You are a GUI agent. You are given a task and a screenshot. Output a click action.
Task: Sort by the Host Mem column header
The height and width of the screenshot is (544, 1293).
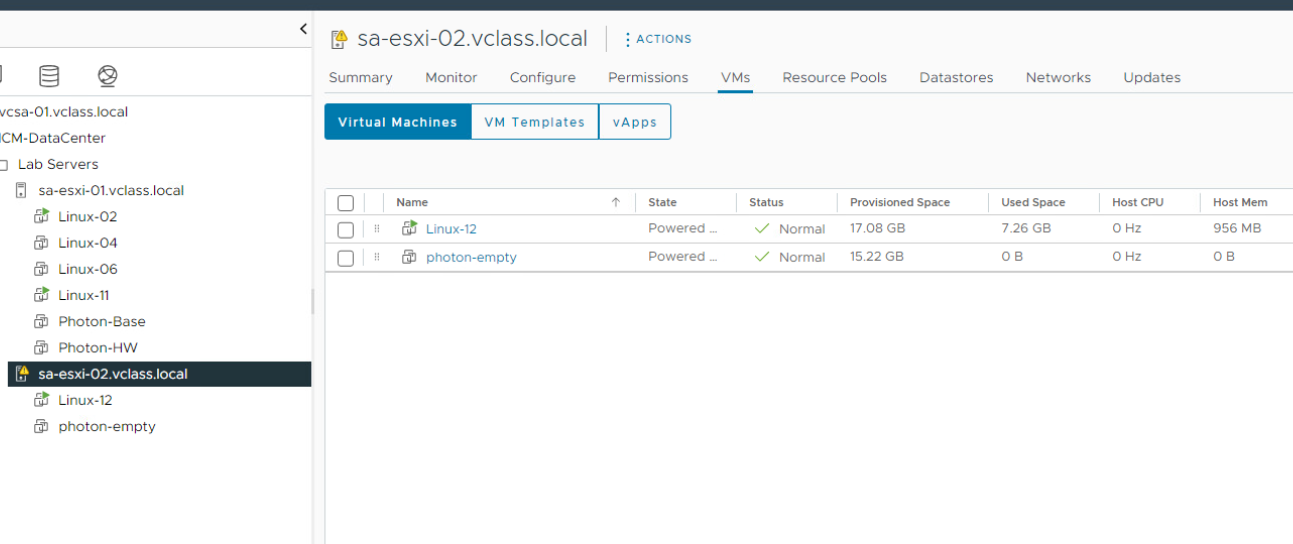(1240, 202)
